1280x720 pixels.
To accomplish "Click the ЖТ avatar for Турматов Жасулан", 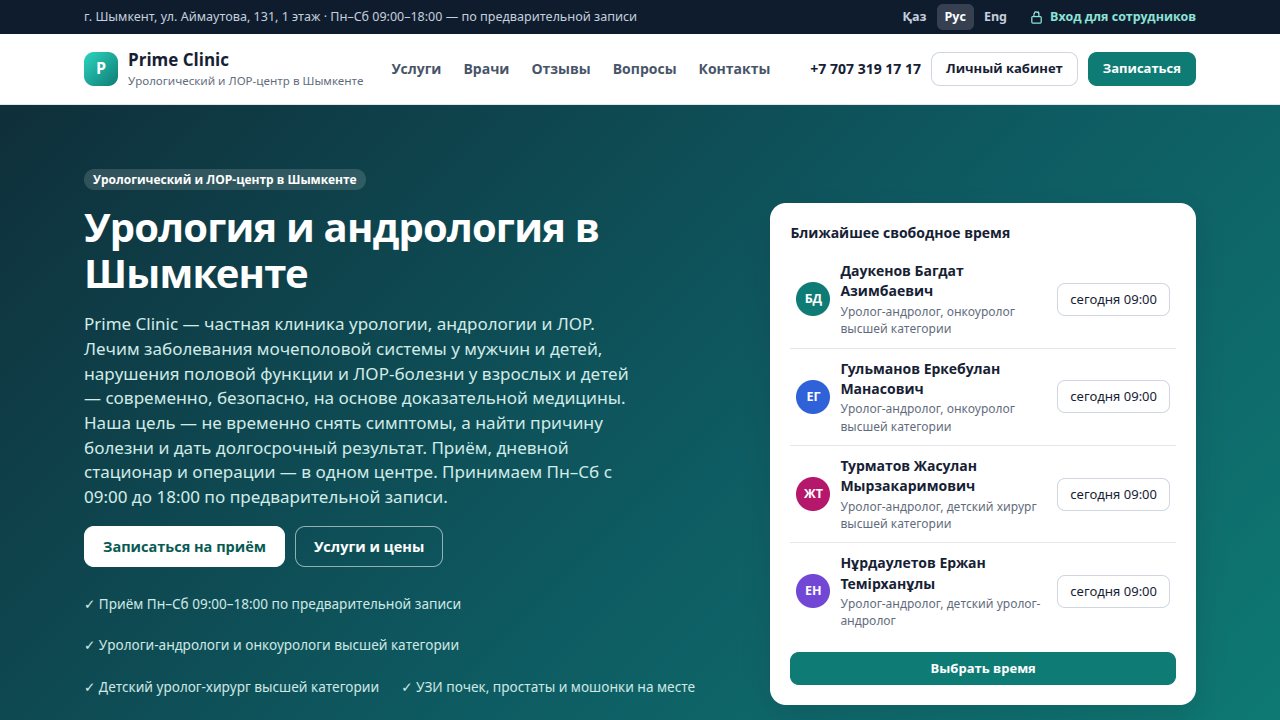I will [x=813, y=494].
